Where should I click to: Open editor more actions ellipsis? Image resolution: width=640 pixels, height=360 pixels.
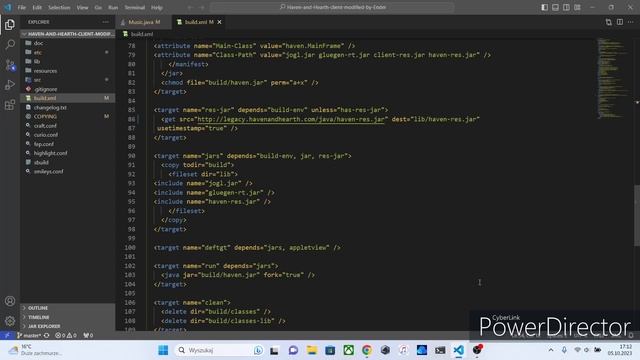point(631,22)
